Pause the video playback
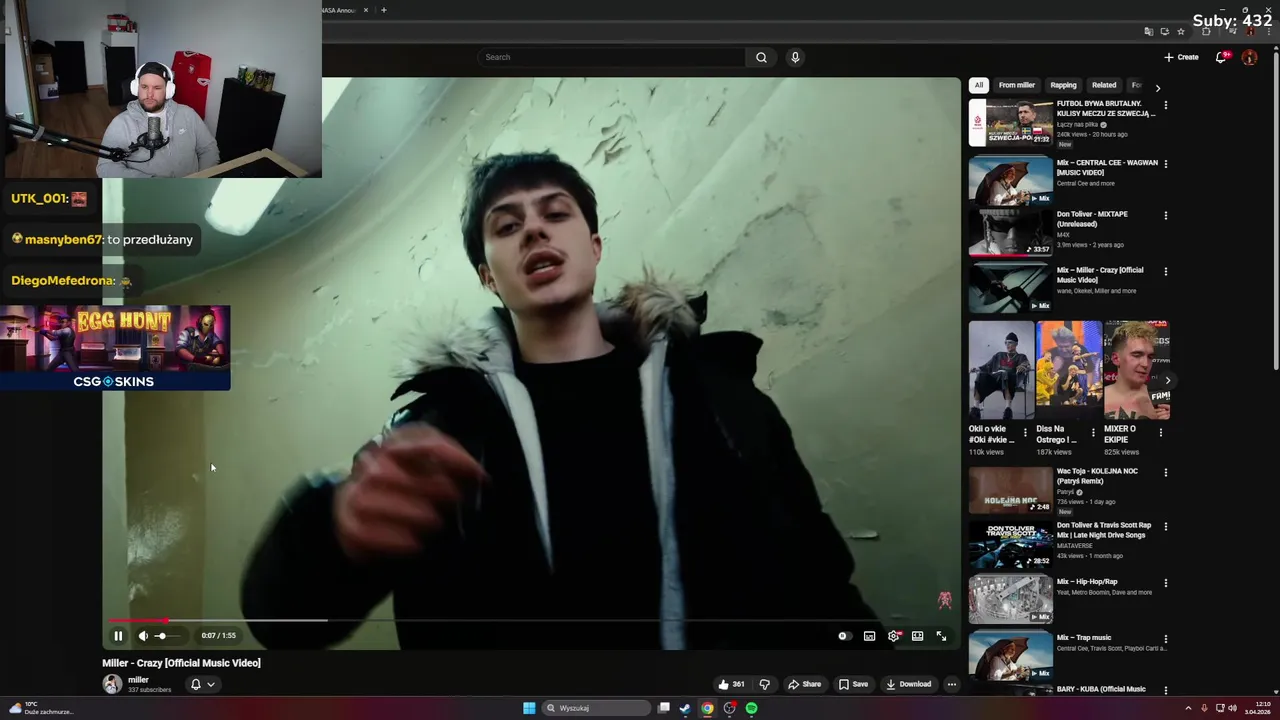The image size is (1280, 720). pos(118,636)
